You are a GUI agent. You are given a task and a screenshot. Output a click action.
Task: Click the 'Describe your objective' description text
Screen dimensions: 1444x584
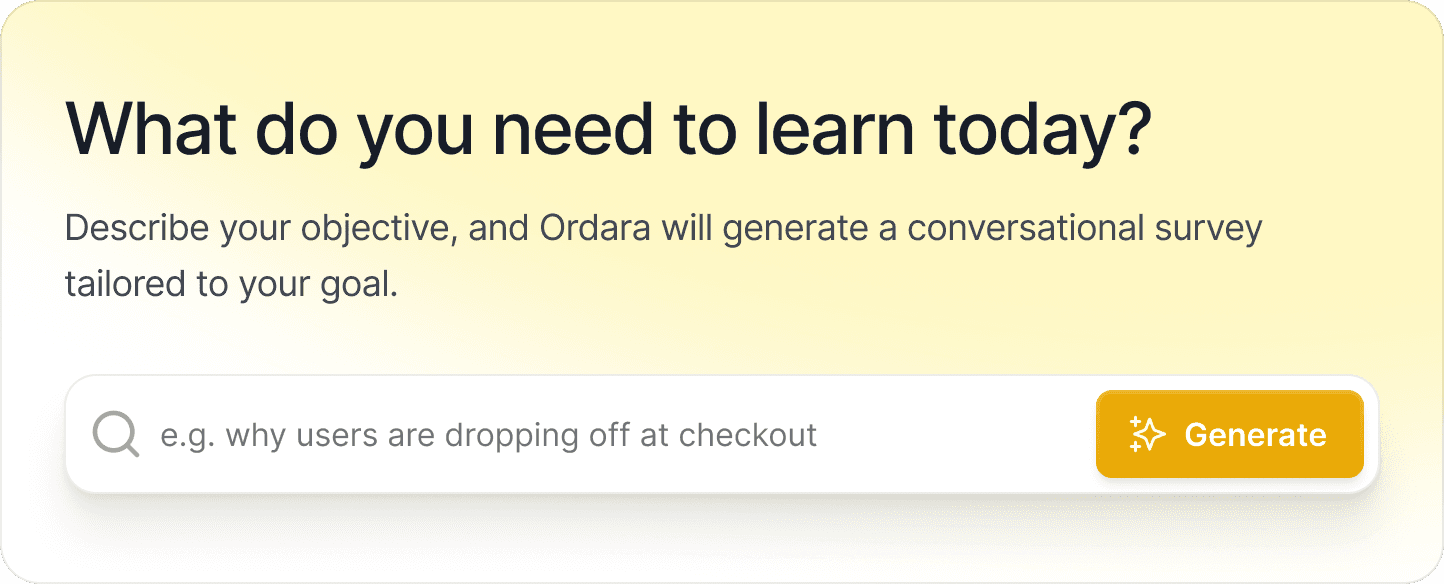point(663,256)
